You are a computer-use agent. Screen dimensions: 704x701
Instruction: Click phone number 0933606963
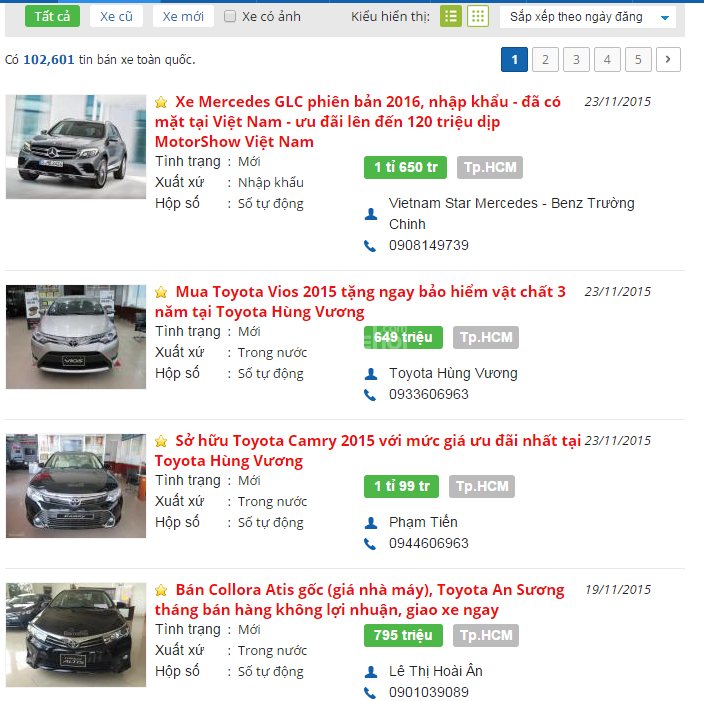(x=429, y=395)
